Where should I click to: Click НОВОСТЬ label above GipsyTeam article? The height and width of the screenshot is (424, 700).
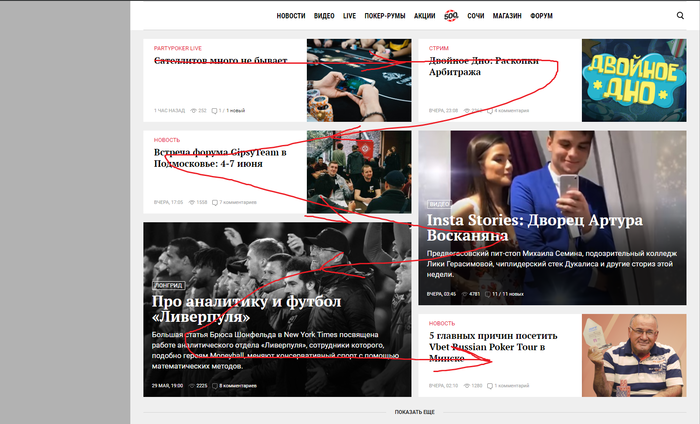(x=167, y=140)
